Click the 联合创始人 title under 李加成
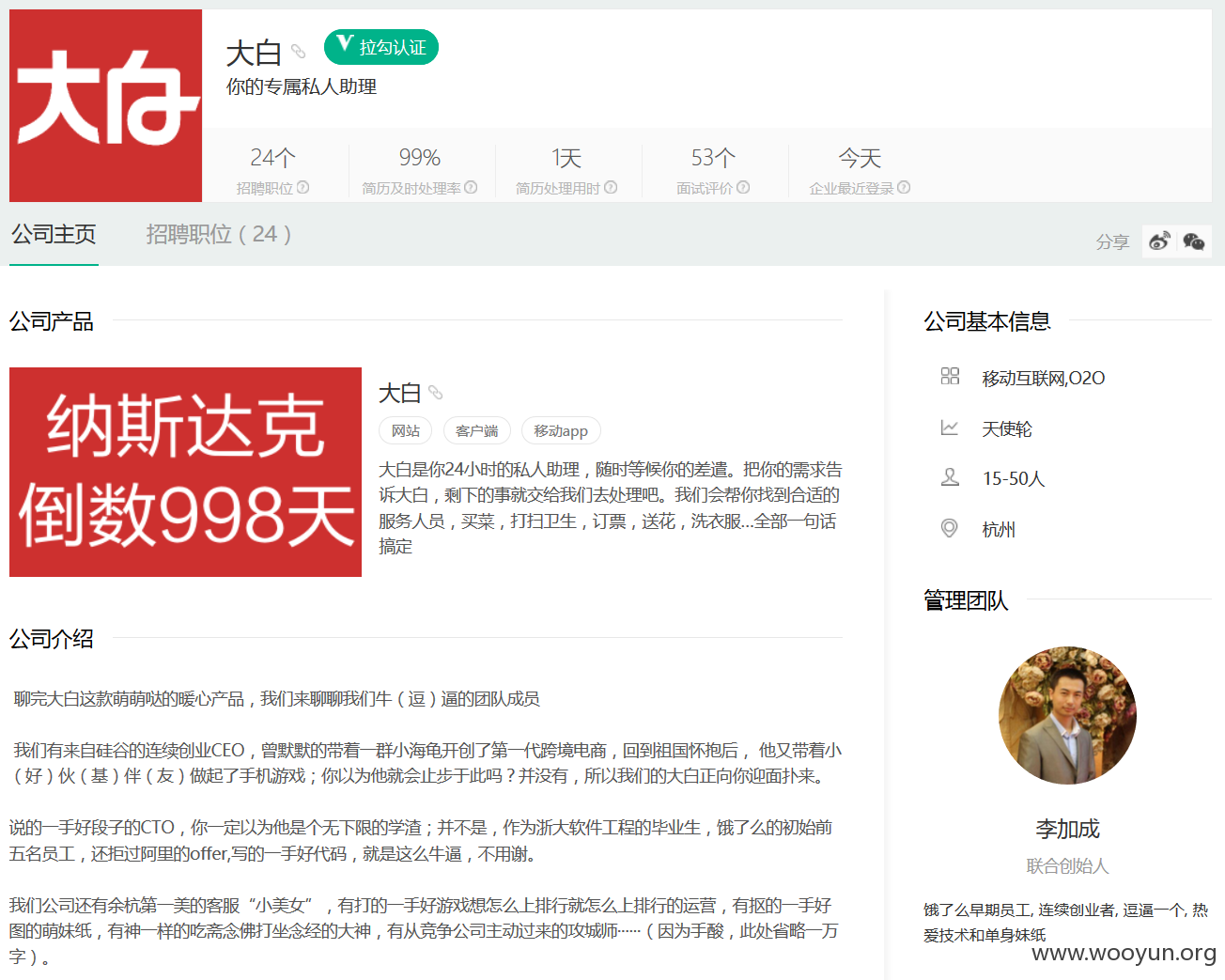 tap(1067, 865)
